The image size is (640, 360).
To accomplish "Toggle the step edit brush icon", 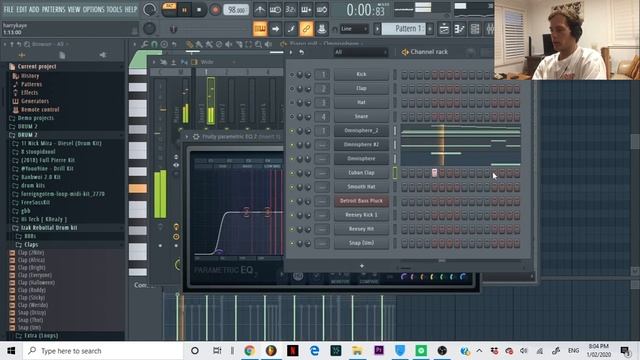I will 291,29.
